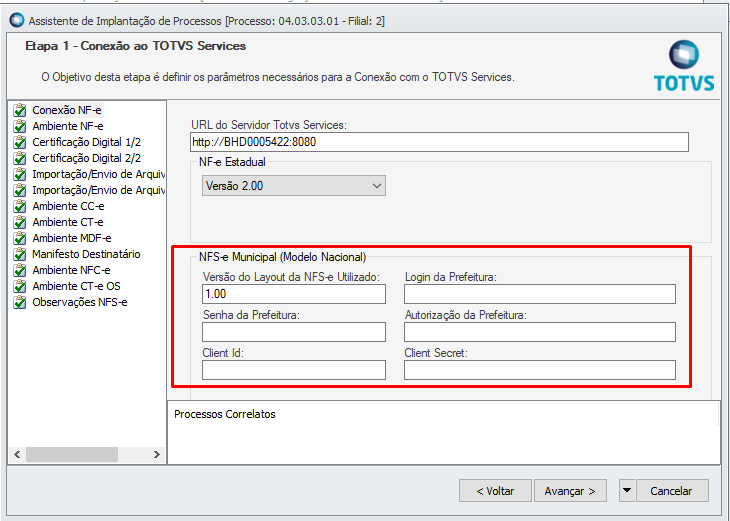Open the dropdown arrow next to Cancelar
The width and height of the screenshot is (730, 521).
[627, 490]
